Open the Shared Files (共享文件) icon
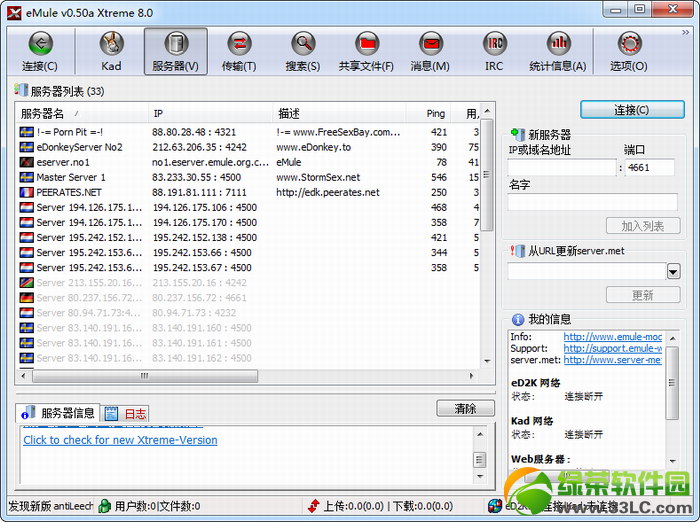 [x=367, y=43]
